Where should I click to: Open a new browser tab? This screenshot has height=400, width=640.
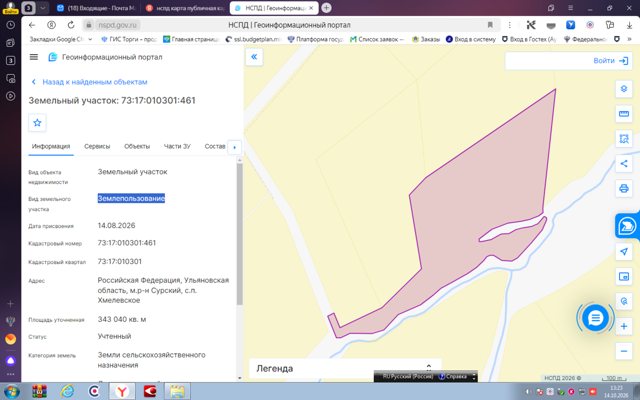point(326,8)
